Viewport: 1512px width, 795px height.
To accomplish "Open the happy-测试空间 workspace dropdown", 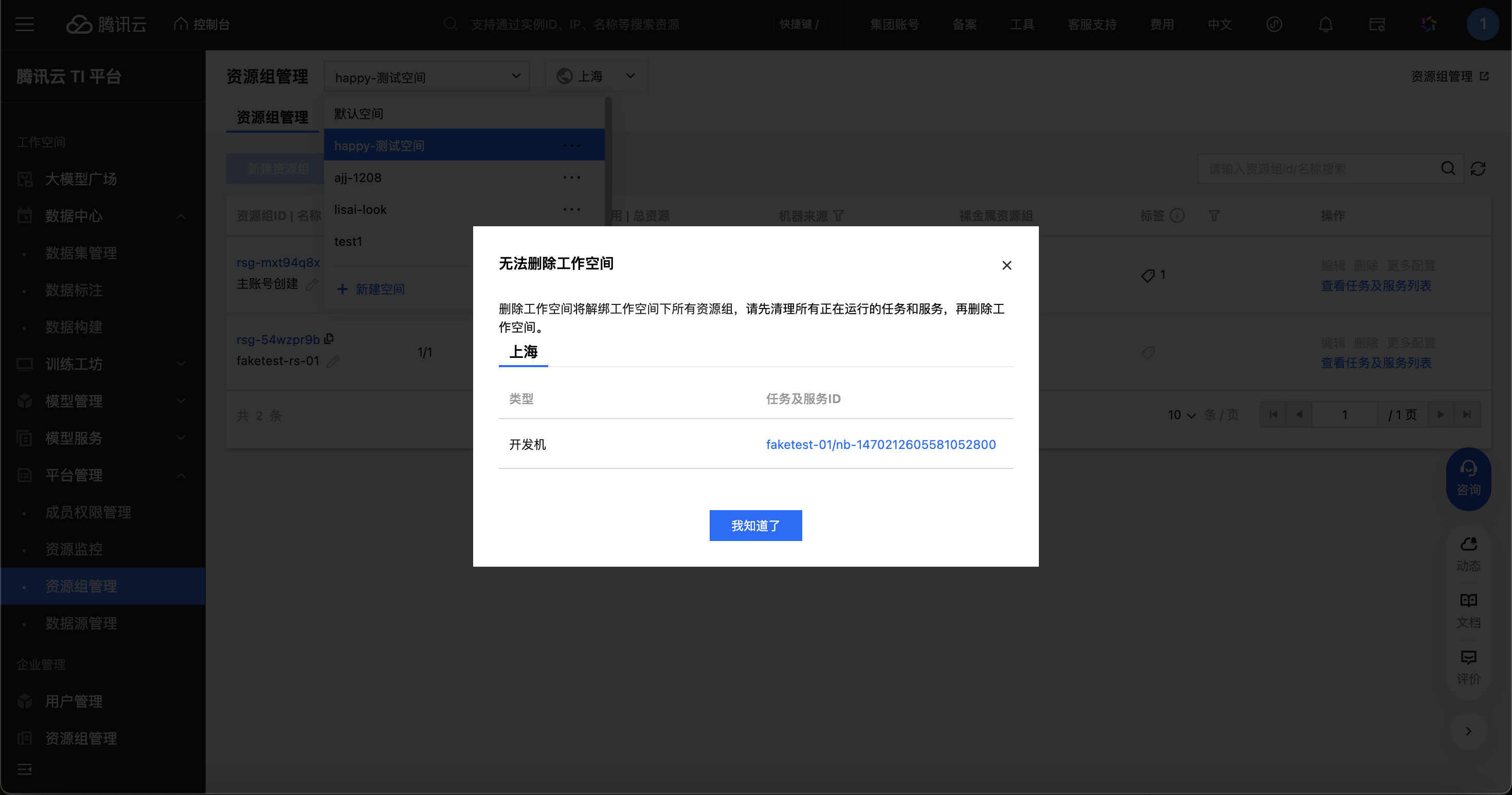I will pos(427,77).
